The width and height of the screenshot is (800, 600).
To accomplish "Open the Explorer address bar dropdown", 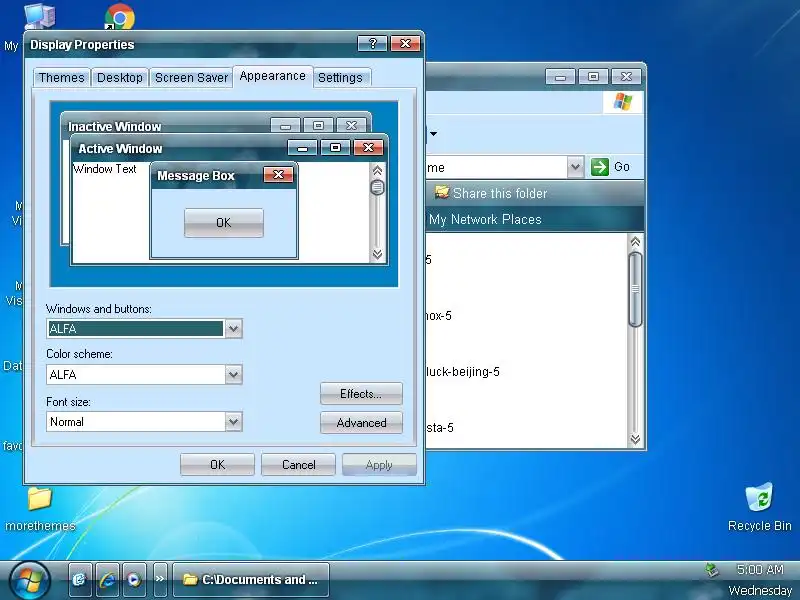I will [575, 167].
